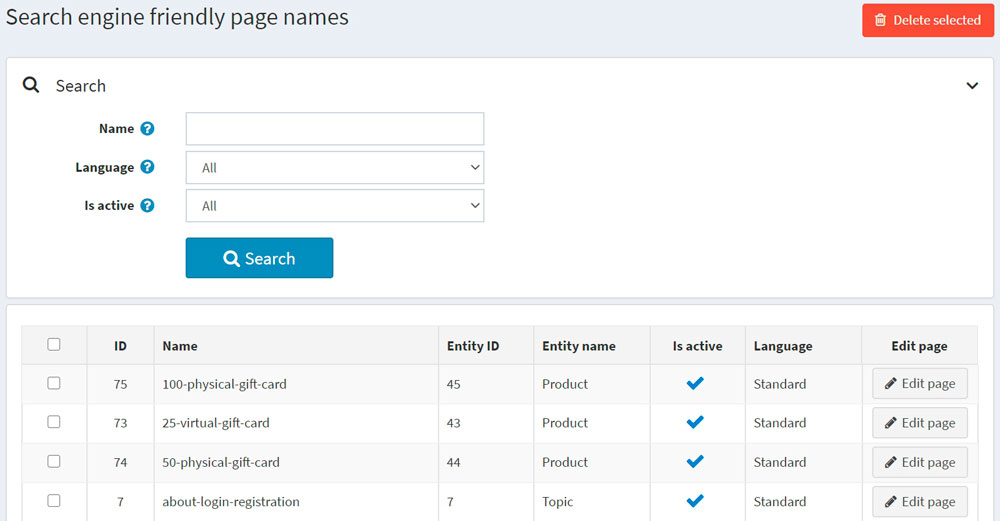The image size is (1000, 521).
Task: Click the active checkmark for about-login-registration
Action: [x=696, y=501]
